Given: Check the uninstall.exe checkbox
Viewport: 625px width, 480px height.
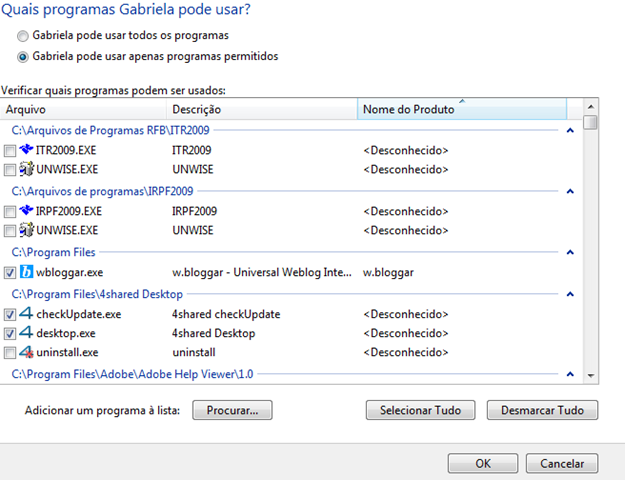Looking at the screenshot, I should [10, 353].
